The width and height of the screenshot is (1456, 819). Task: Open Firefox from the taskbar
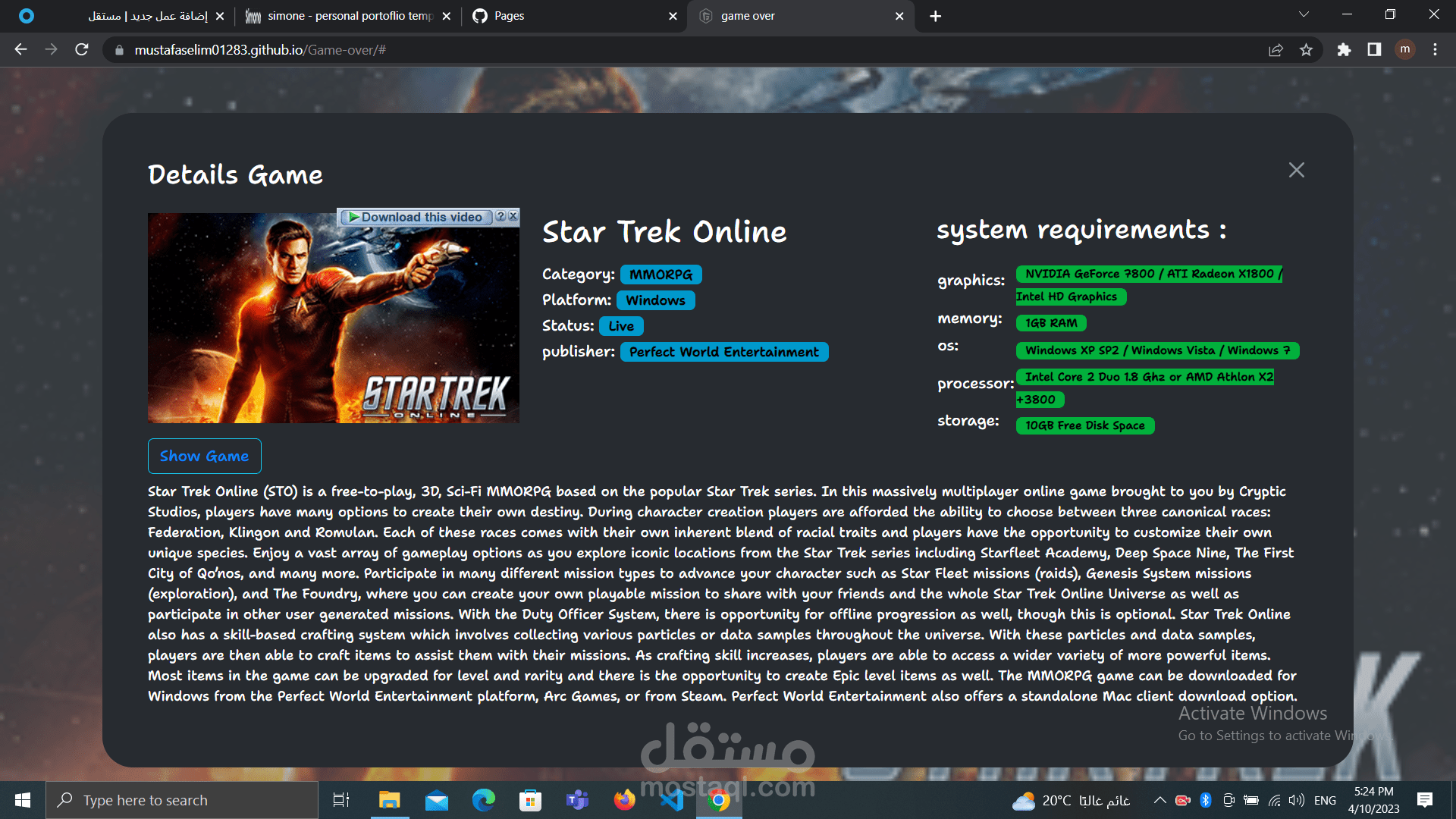624,800
